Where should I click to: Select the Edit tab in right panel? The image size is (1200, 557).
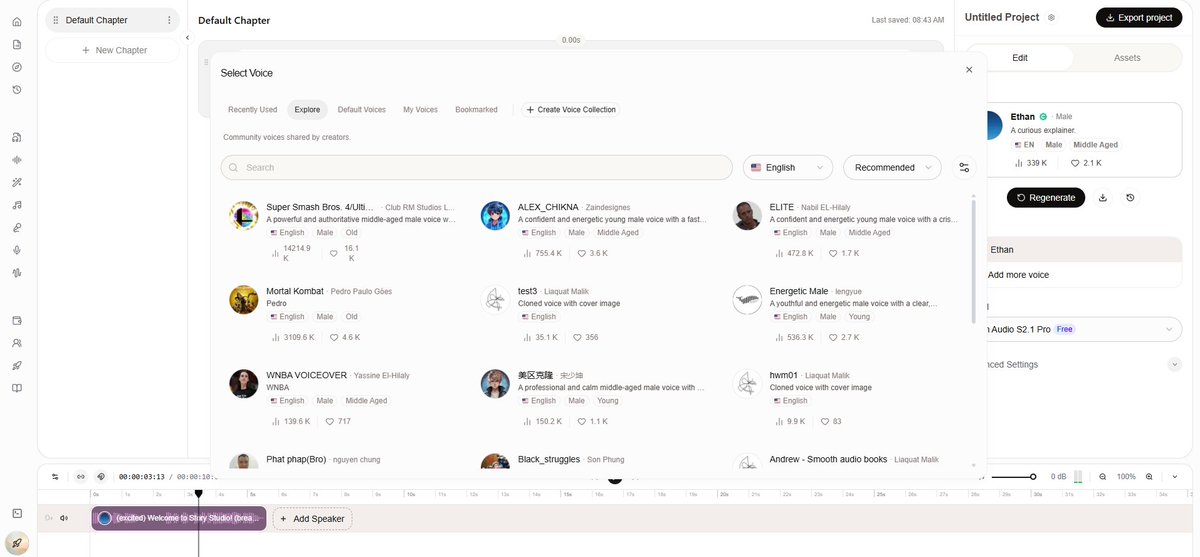pos(1020,58)
